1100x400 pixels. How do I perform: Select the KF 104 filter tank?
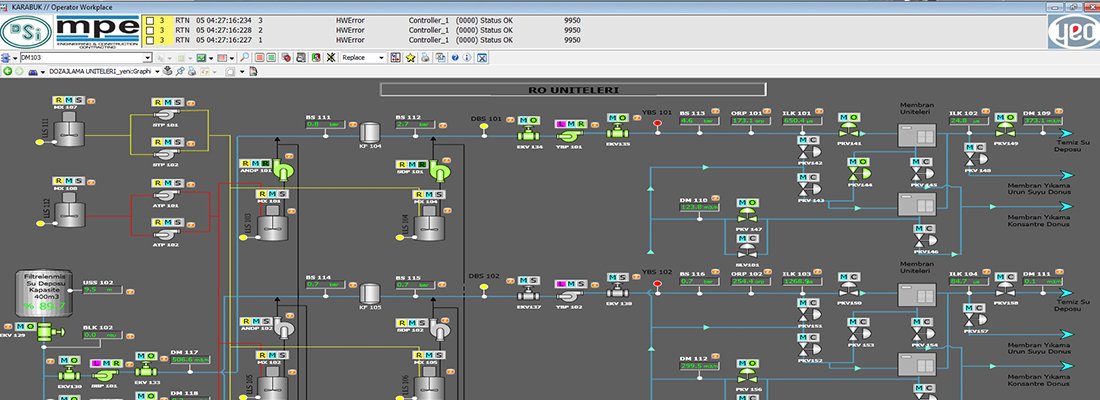coord(370,132)
